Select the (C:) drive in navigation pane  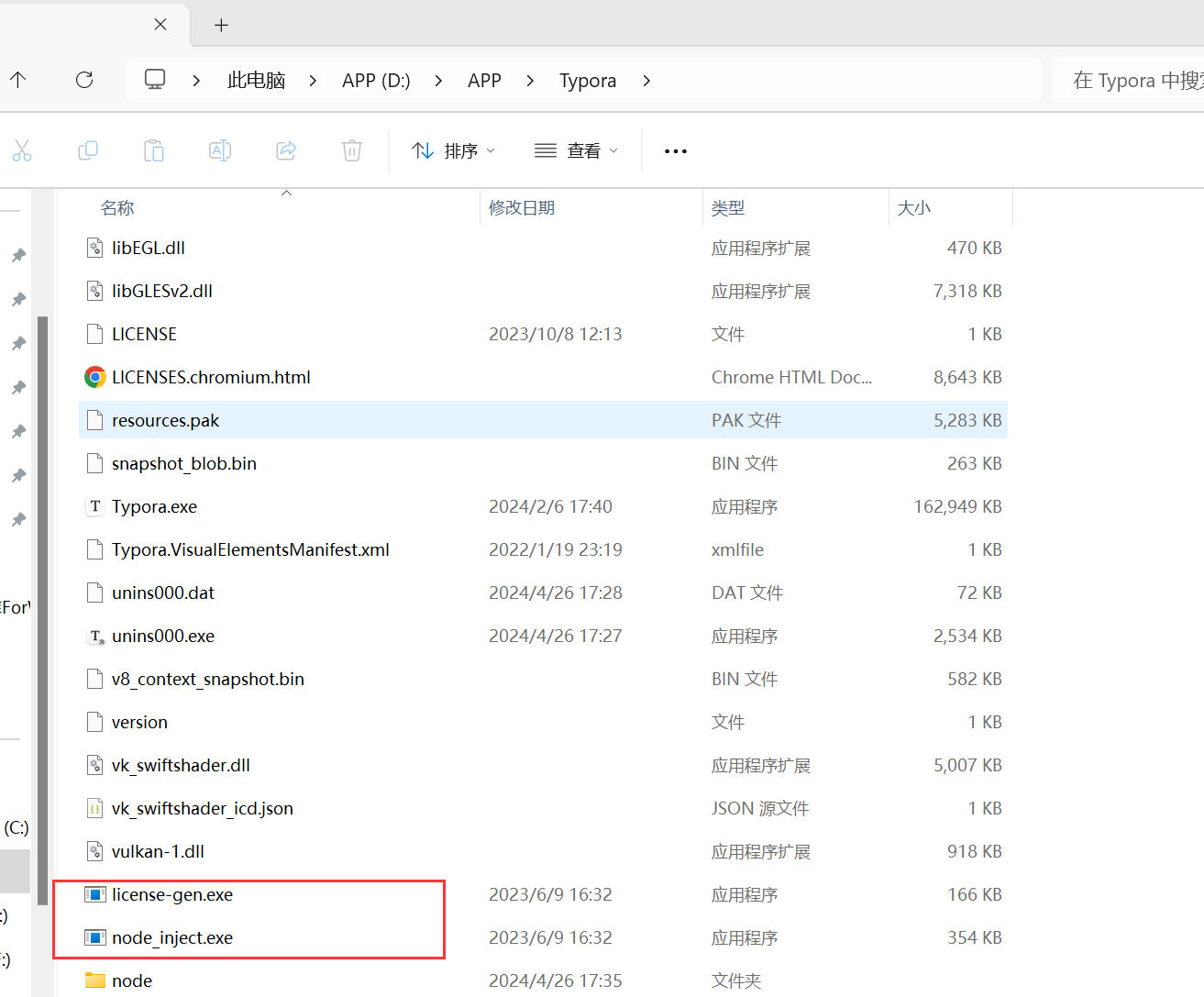[16, 827]
